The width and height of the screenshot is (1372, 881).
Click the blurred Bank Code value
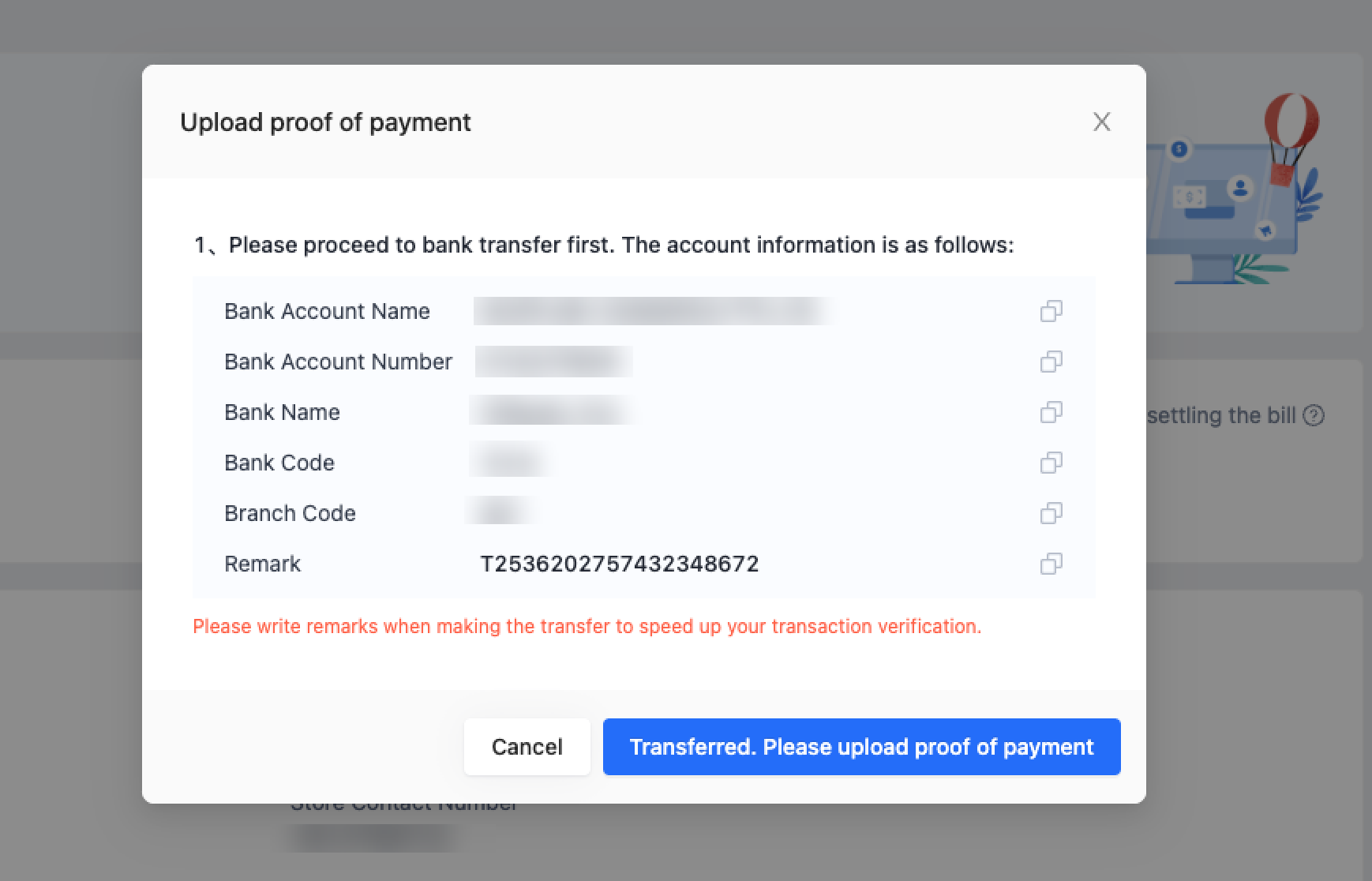click(x=510, y=463)
